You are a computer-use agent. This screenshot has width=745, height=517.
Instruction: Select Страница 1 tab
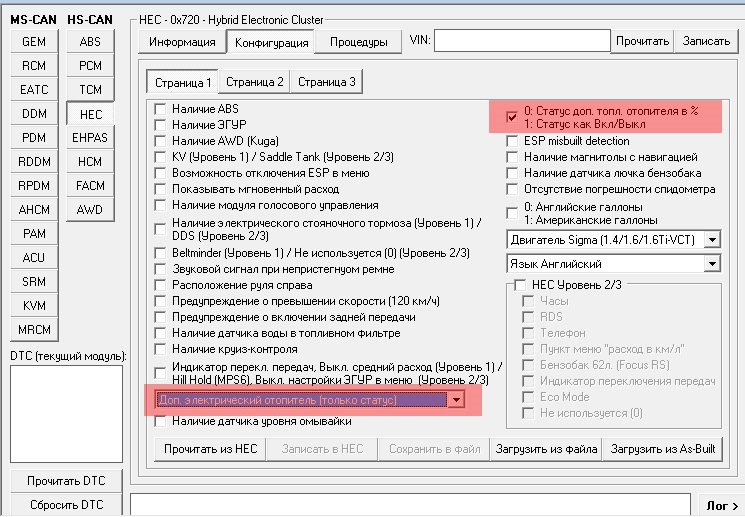[x=182, y=83]
